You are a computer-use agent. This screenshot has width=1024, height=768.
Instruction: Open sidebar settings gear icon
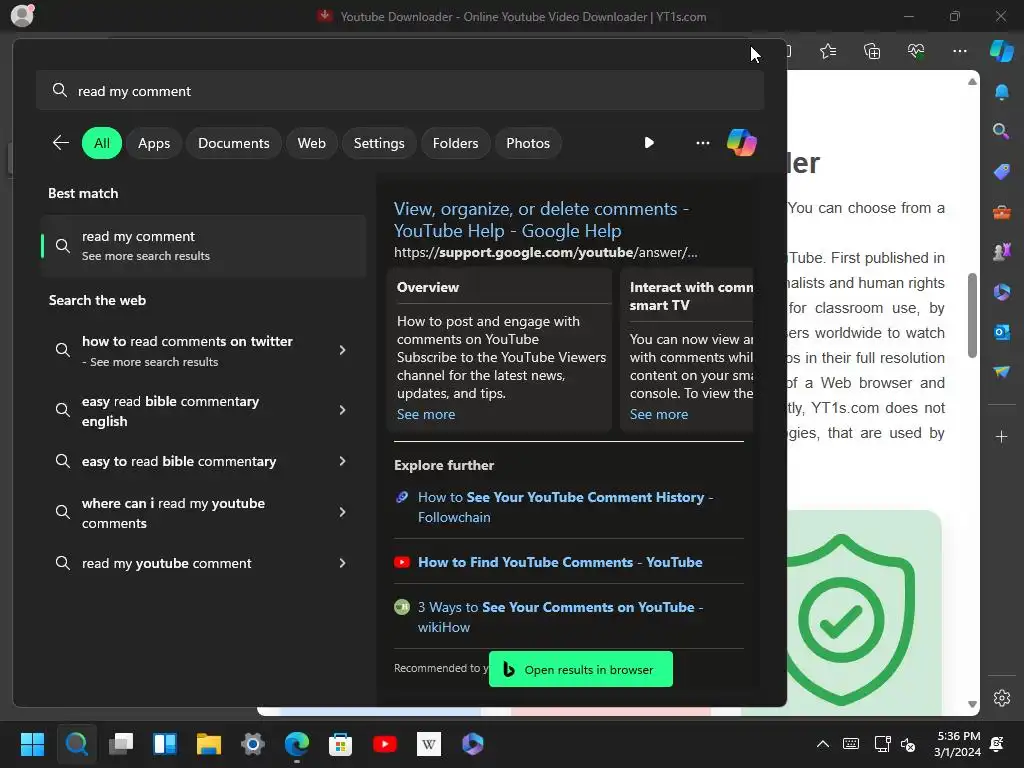tap(1001, 698)
